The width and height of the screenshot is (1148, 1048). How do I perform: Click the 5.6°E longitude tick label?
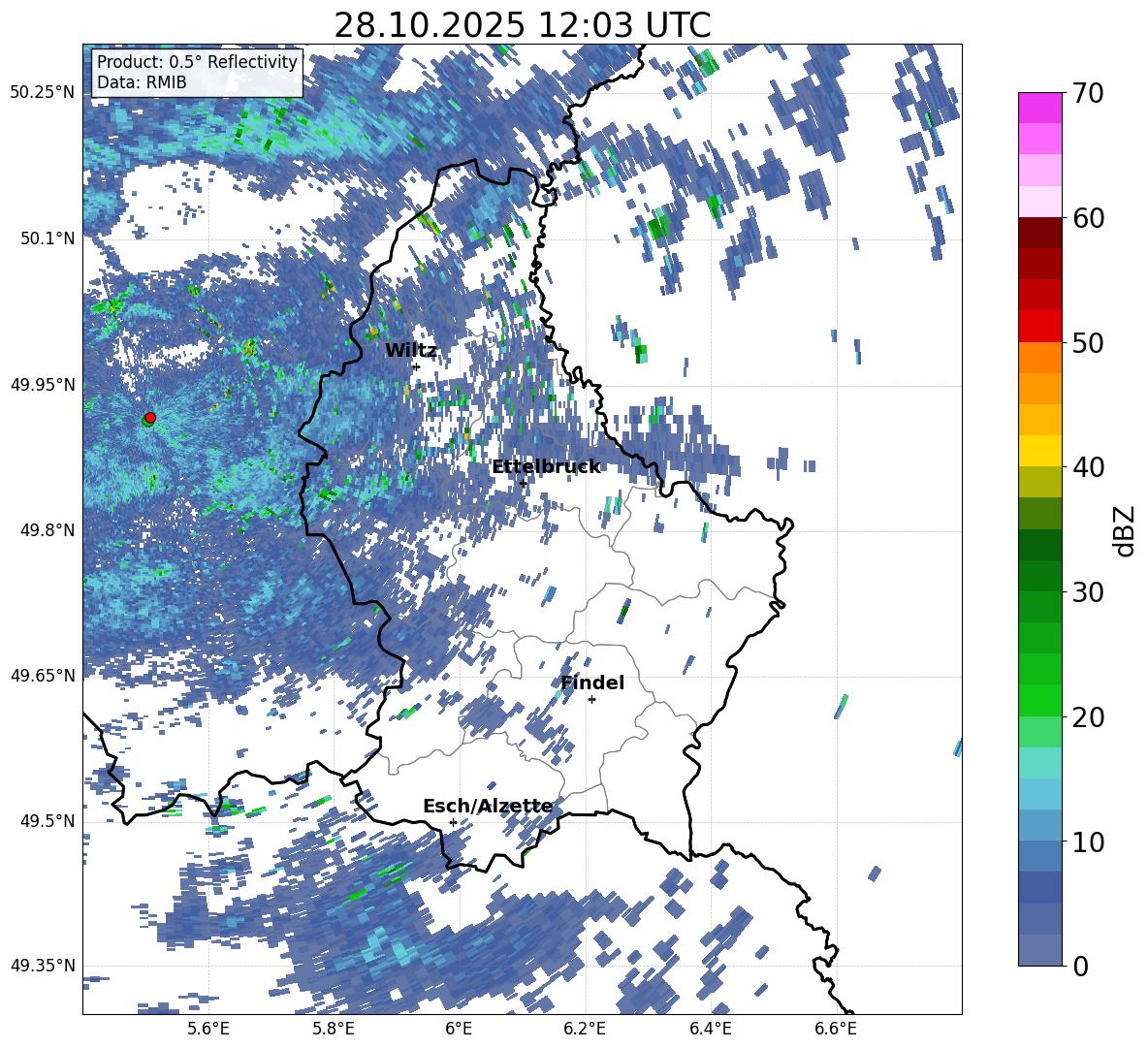[x=208, y=1029]
